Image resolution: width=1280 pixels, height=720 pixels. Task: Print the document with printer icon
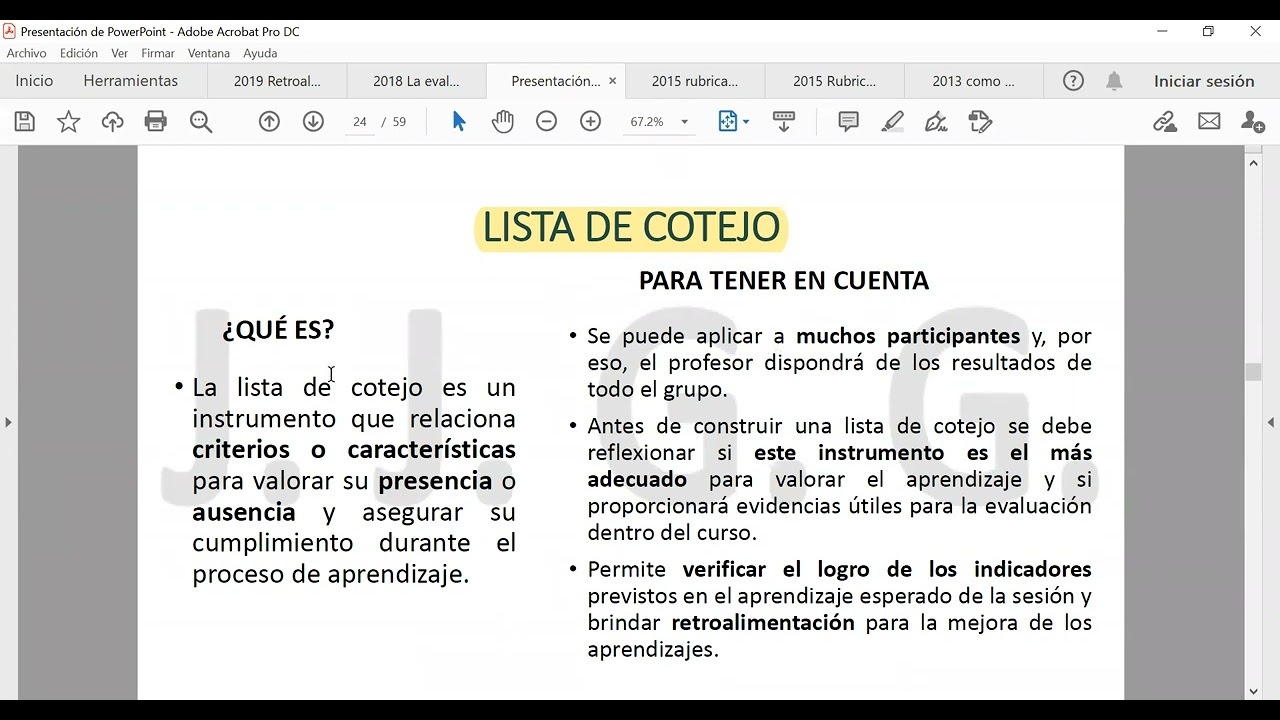click(156, 122)
